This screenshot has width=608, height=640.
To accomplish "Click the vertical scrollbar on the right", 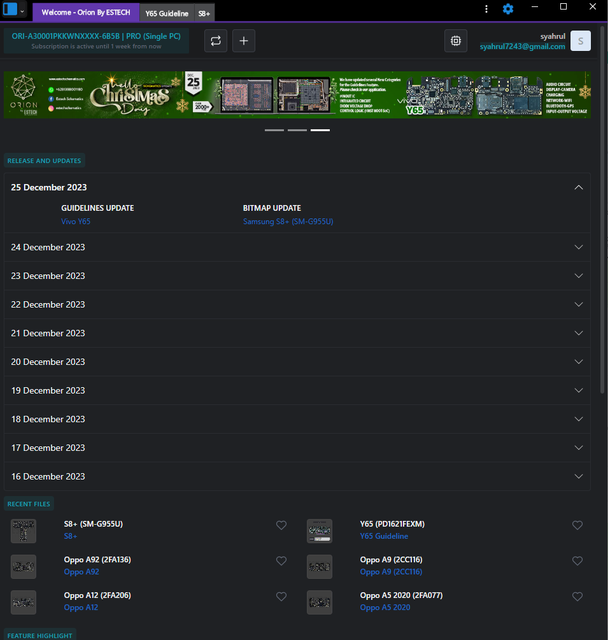I will pos(602,210).
